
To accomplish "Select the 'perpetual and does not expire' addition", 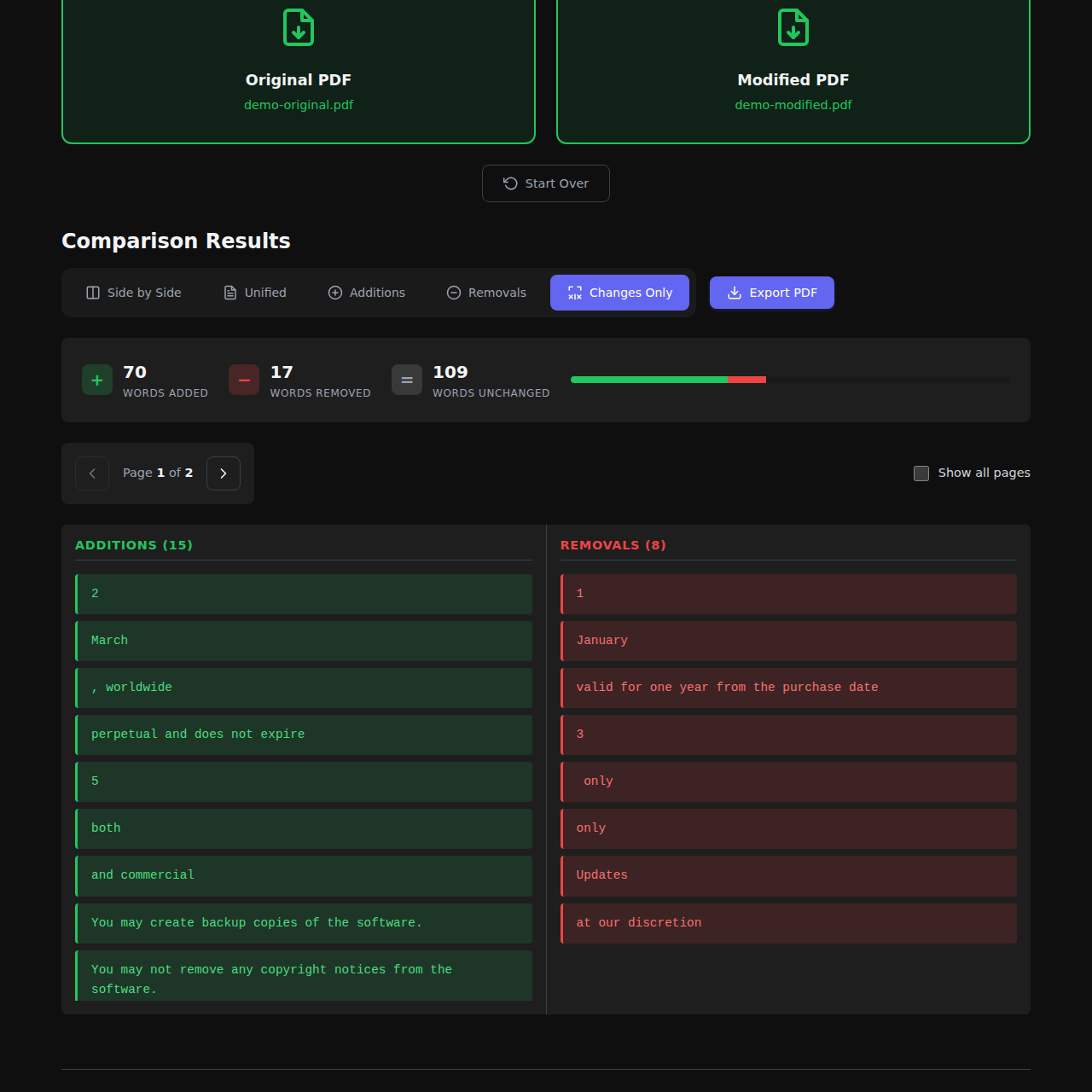I will click(x=304, y=735).
